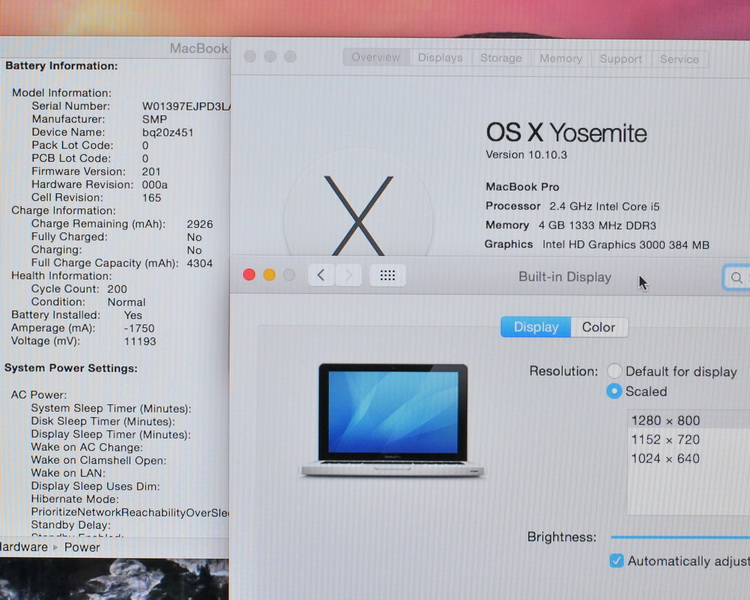Click the Device Name bq20z451 value
The image size is (750, 600).
coord(167,132)
